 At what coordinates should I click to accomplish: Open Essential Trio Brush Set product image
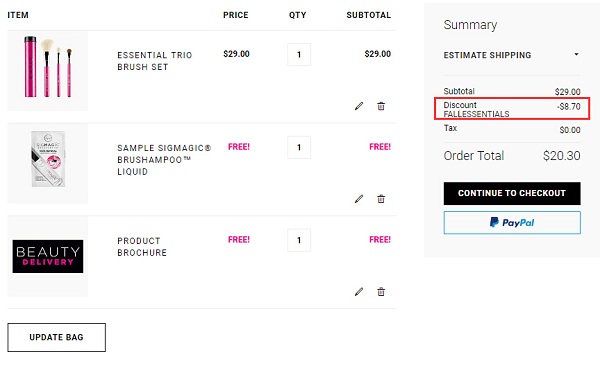[x=48, y=70]
